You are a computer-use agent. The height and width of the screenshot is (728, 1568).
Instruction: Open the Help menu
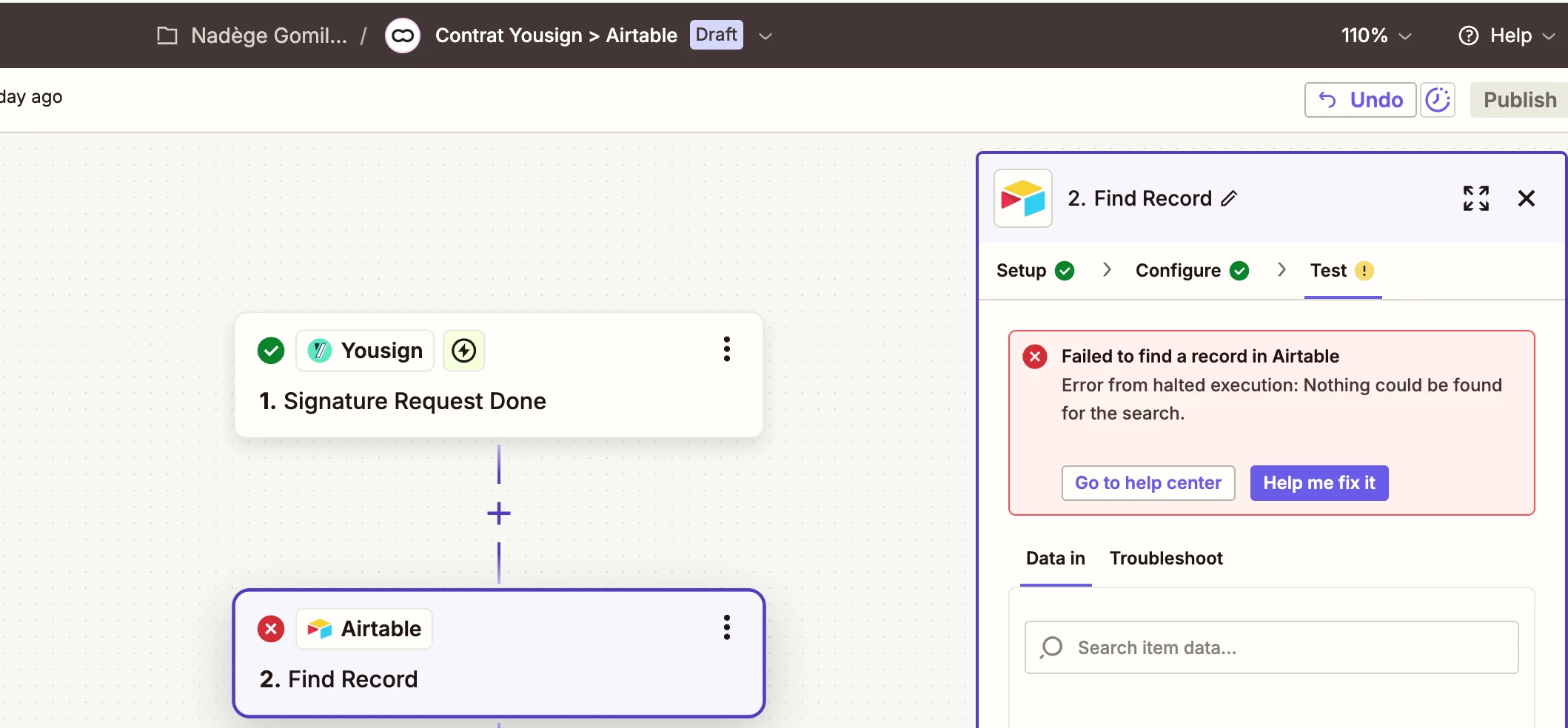coord(1507,36)
